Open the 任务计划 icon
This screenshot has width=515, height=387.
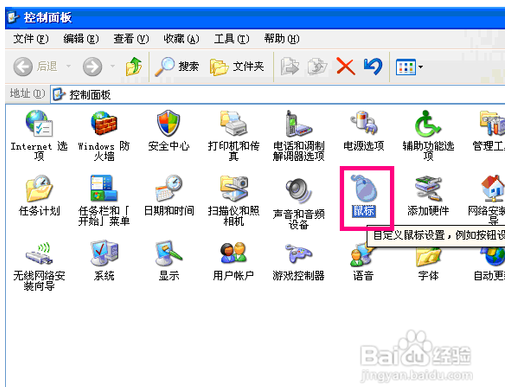point(39,188)
